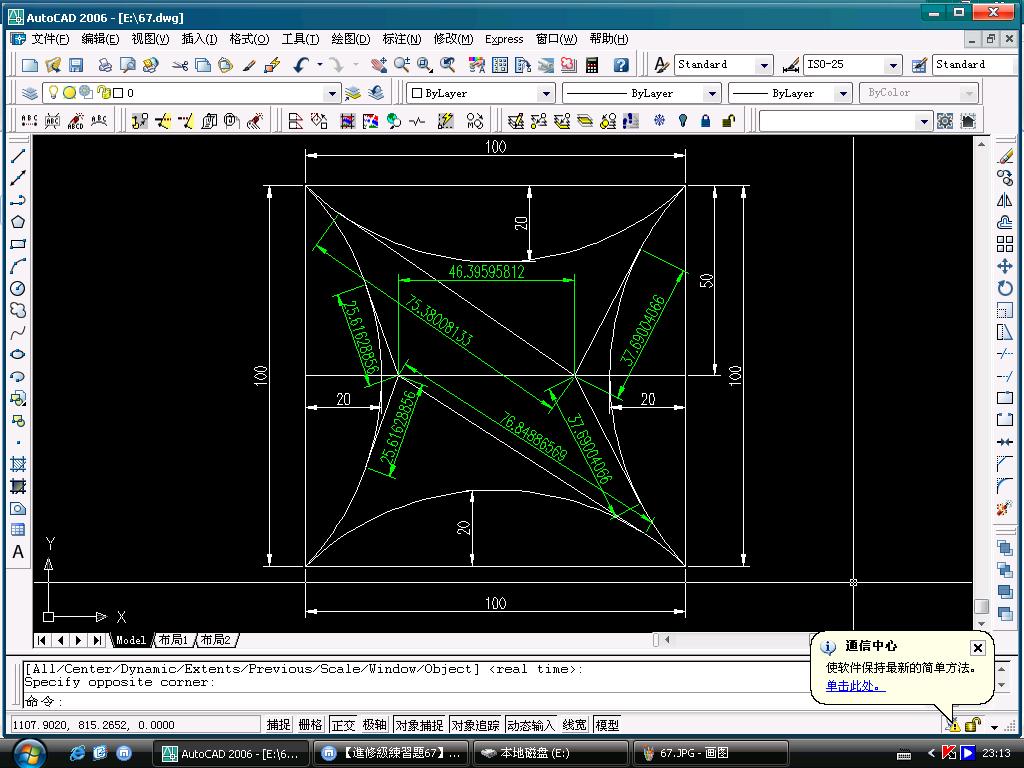Open the empty dropdown beside lock icons
The height and width of the screenshot is (768, 1024).
tap(923, 121)
